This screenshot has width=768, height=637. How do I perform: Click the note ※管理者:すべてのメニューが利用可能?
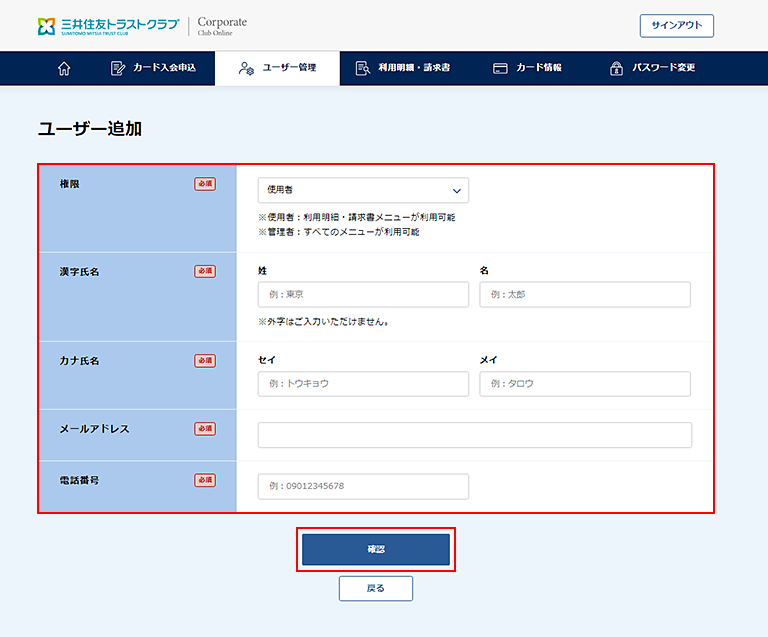pyautogui.click(x=338, y=232)
